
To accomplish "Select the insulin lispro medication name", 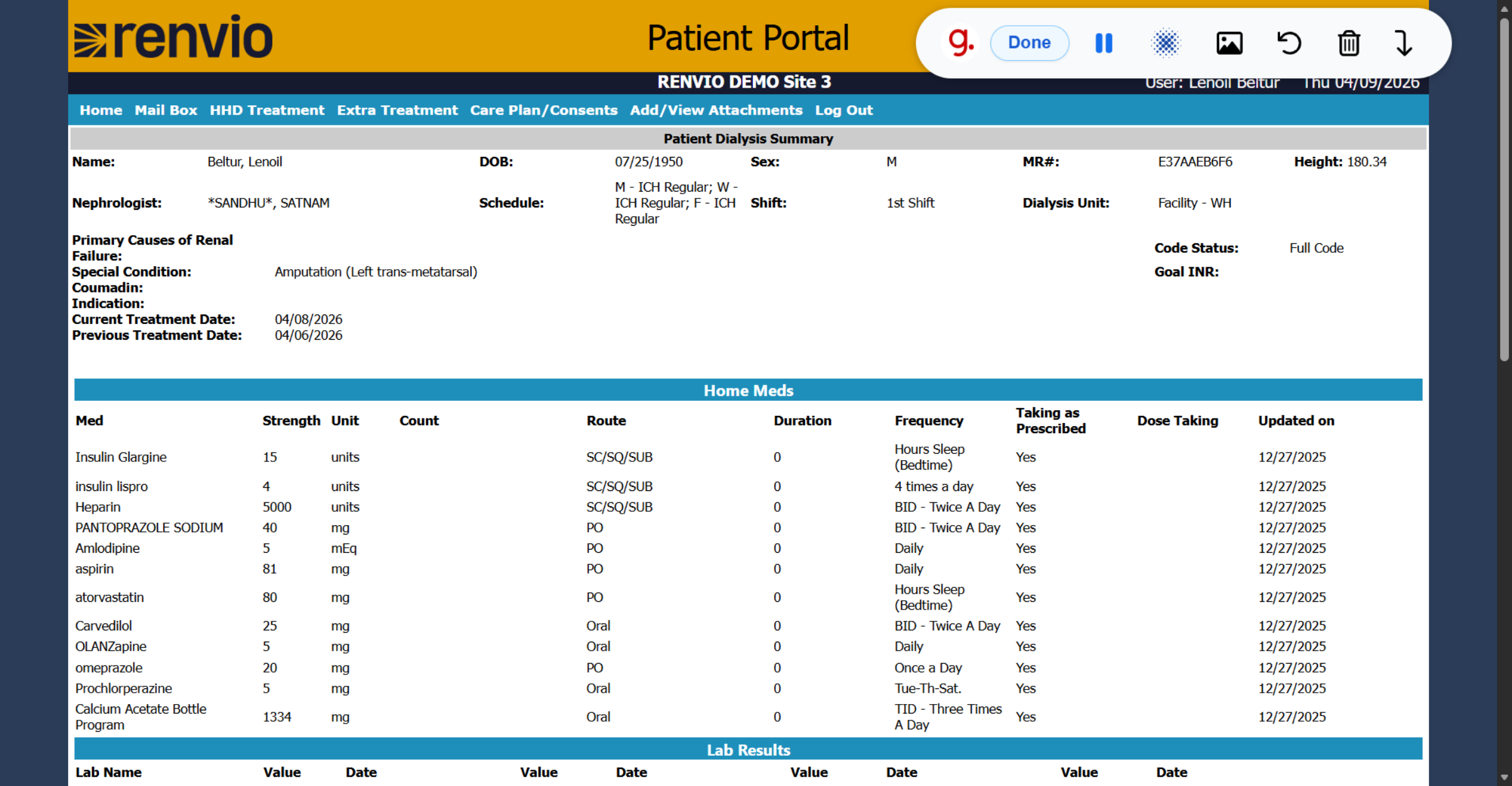I will tap(112, 487).
